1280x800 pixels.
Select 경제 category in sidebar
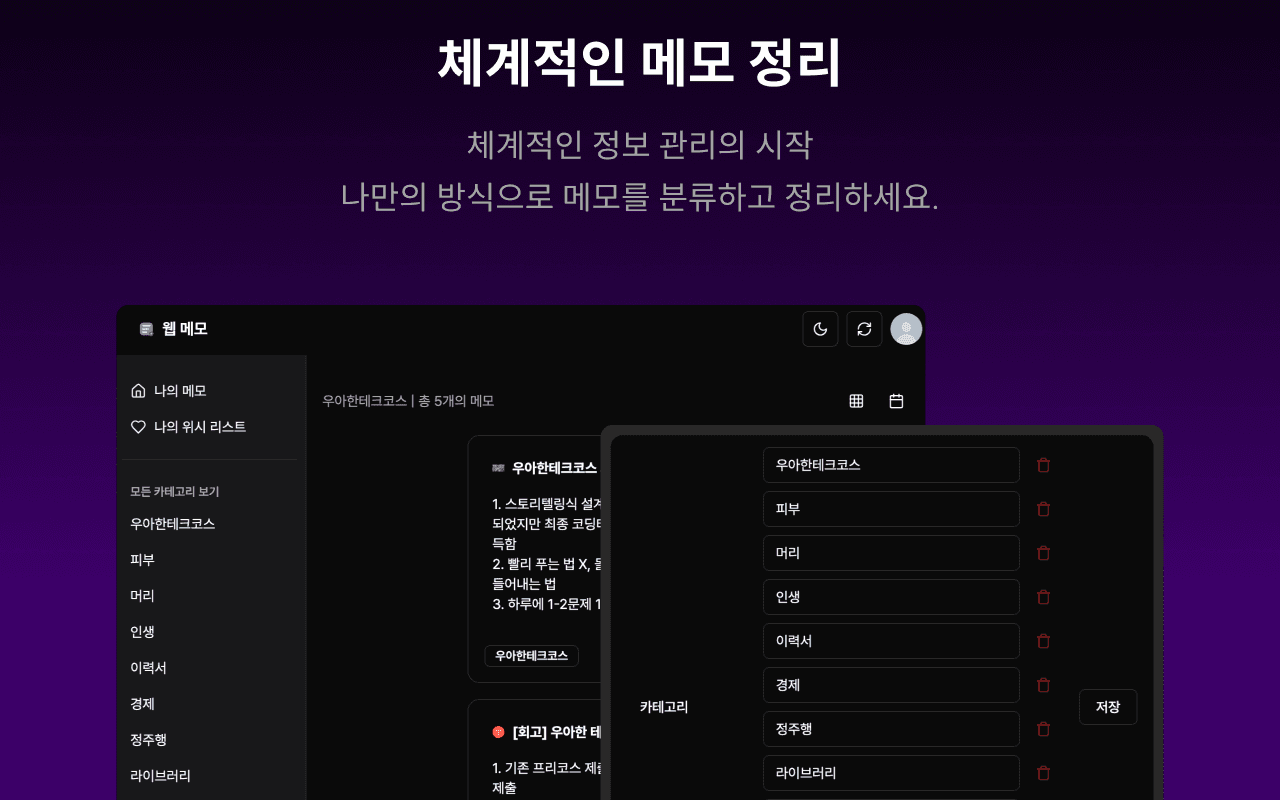tap(142, 704)
